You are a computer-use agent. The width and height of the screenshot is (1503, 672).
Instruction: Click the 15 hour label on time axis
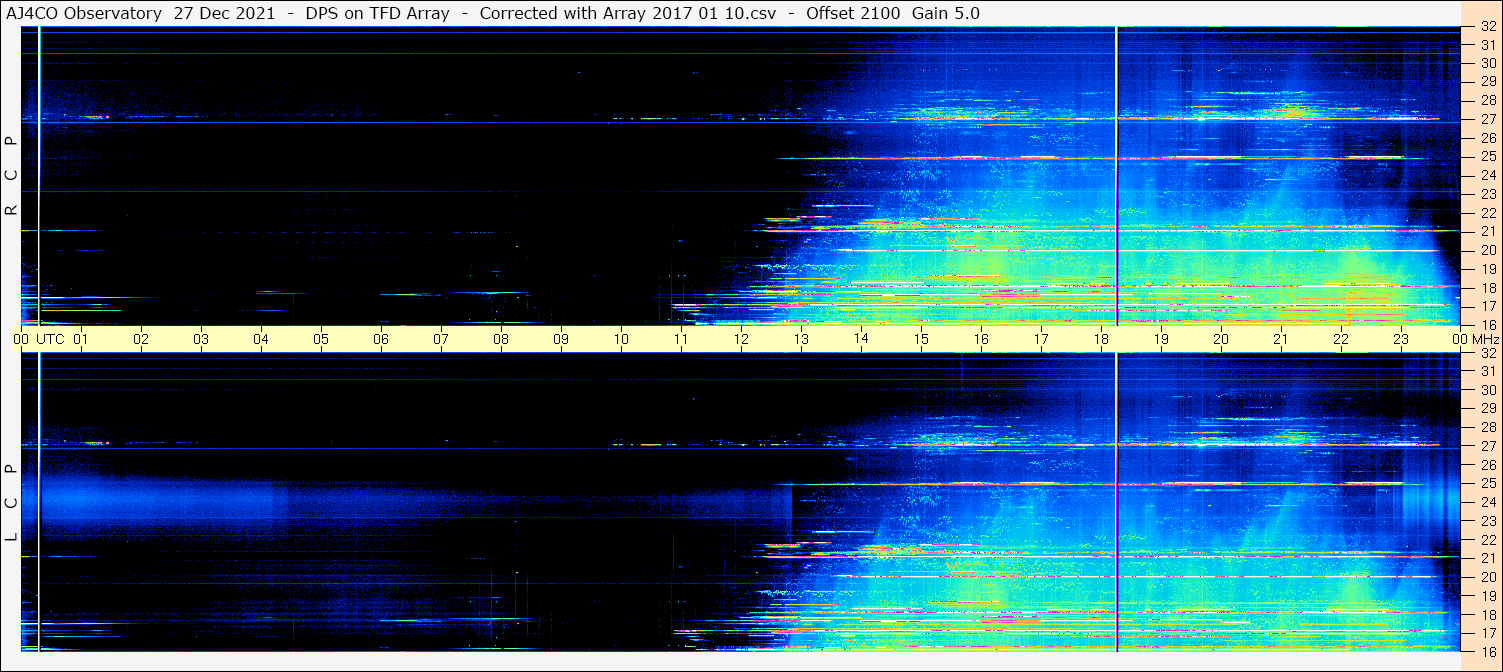(921, 339)
